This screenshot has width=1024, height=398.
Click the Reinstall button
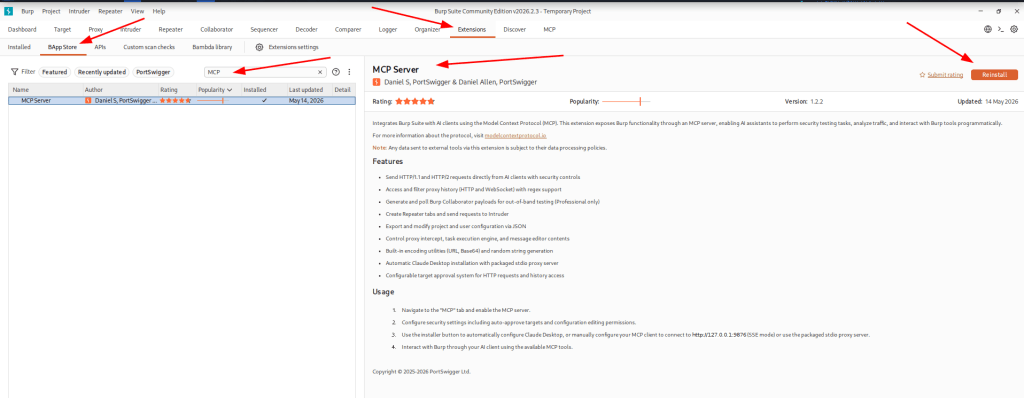(x=994, y=75)
